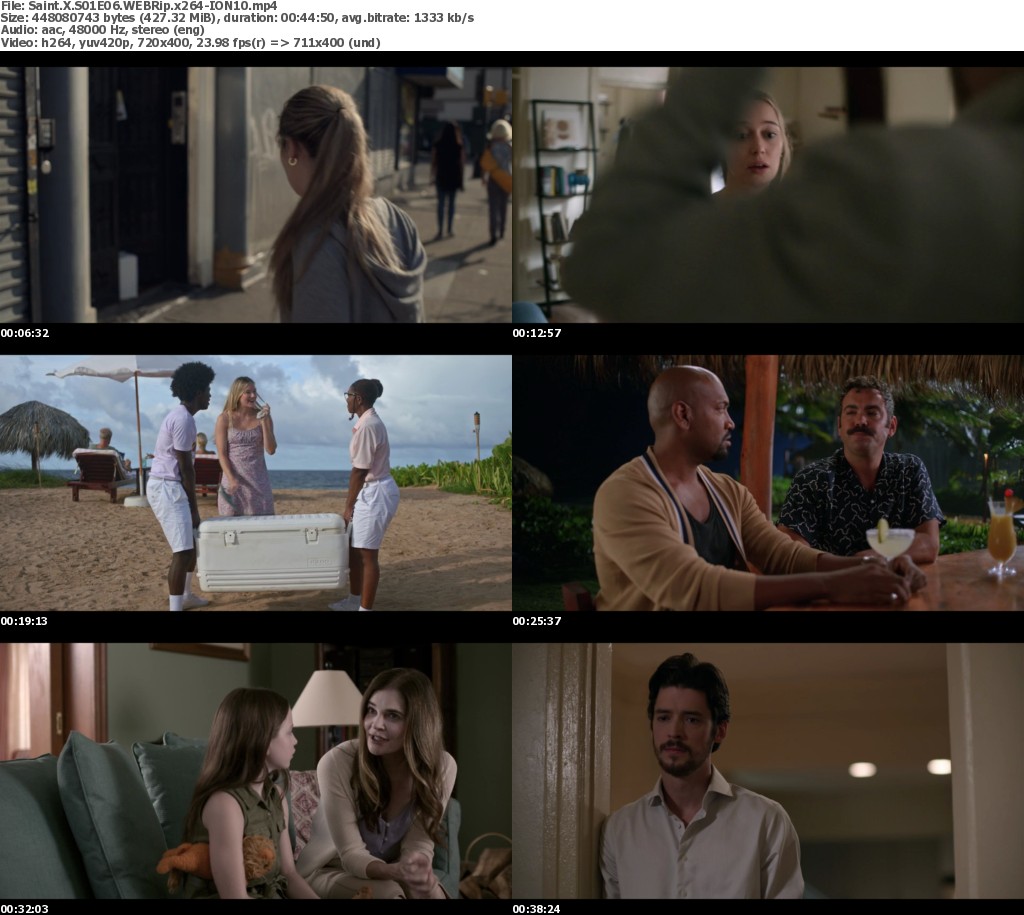Click the 00:06:32 timestamp label
1024x915 pixels.
tap(24, 333)
